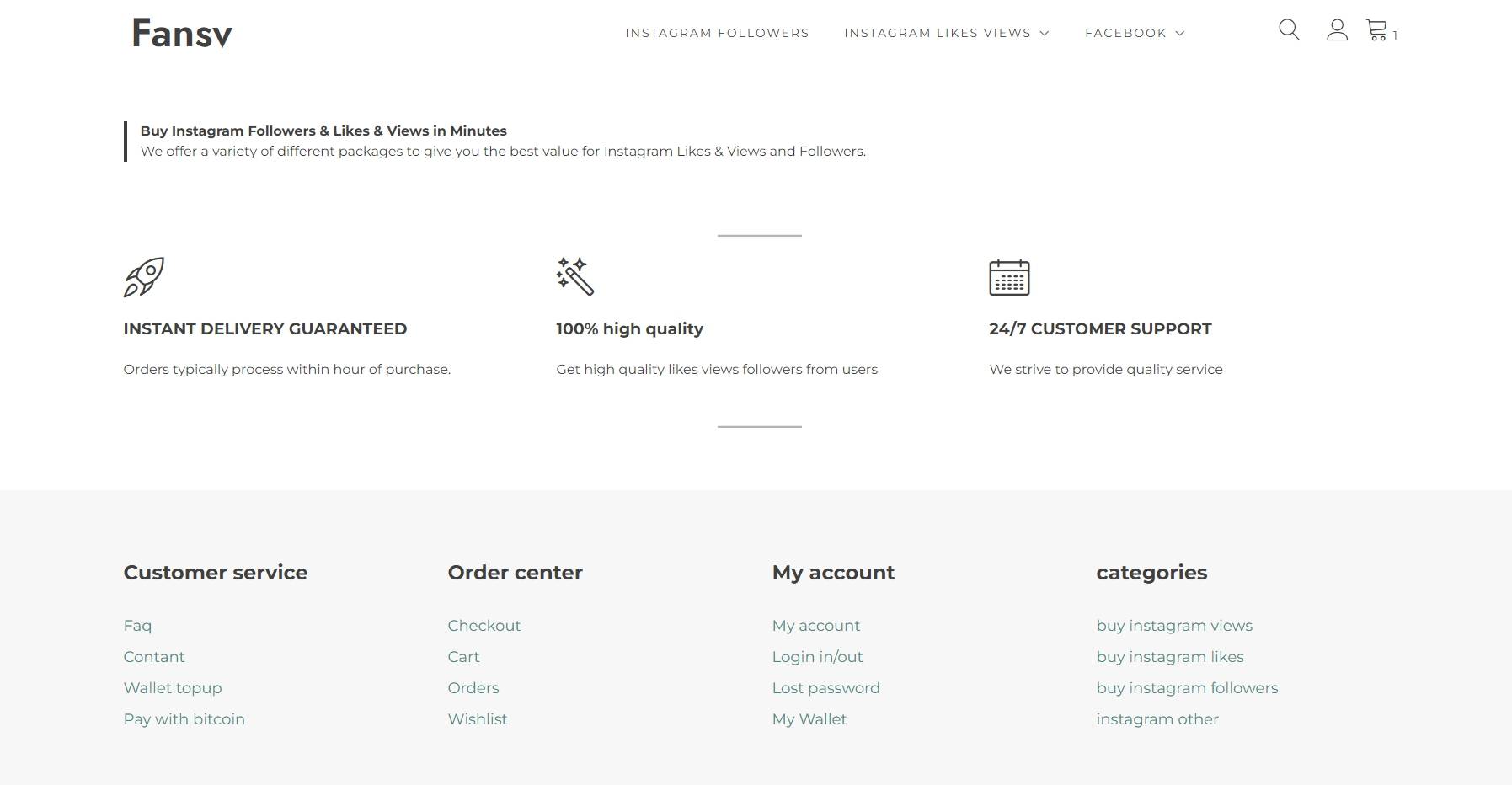Open the Faq link
Screen dimensions: 1512x785
[x=137, y=626]
